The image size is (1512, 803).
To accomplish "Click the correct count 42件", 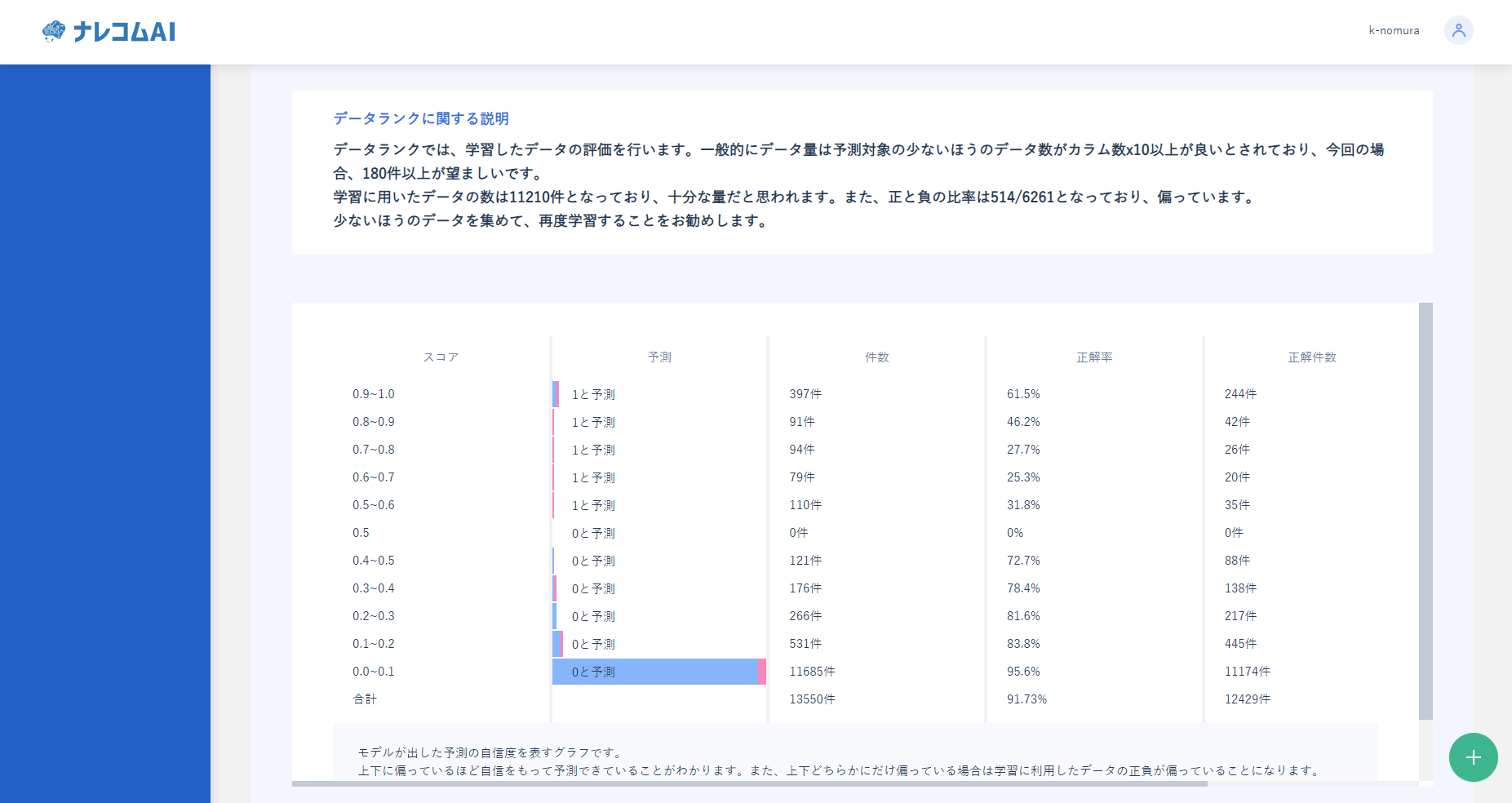I will [x=1237, y=422].
